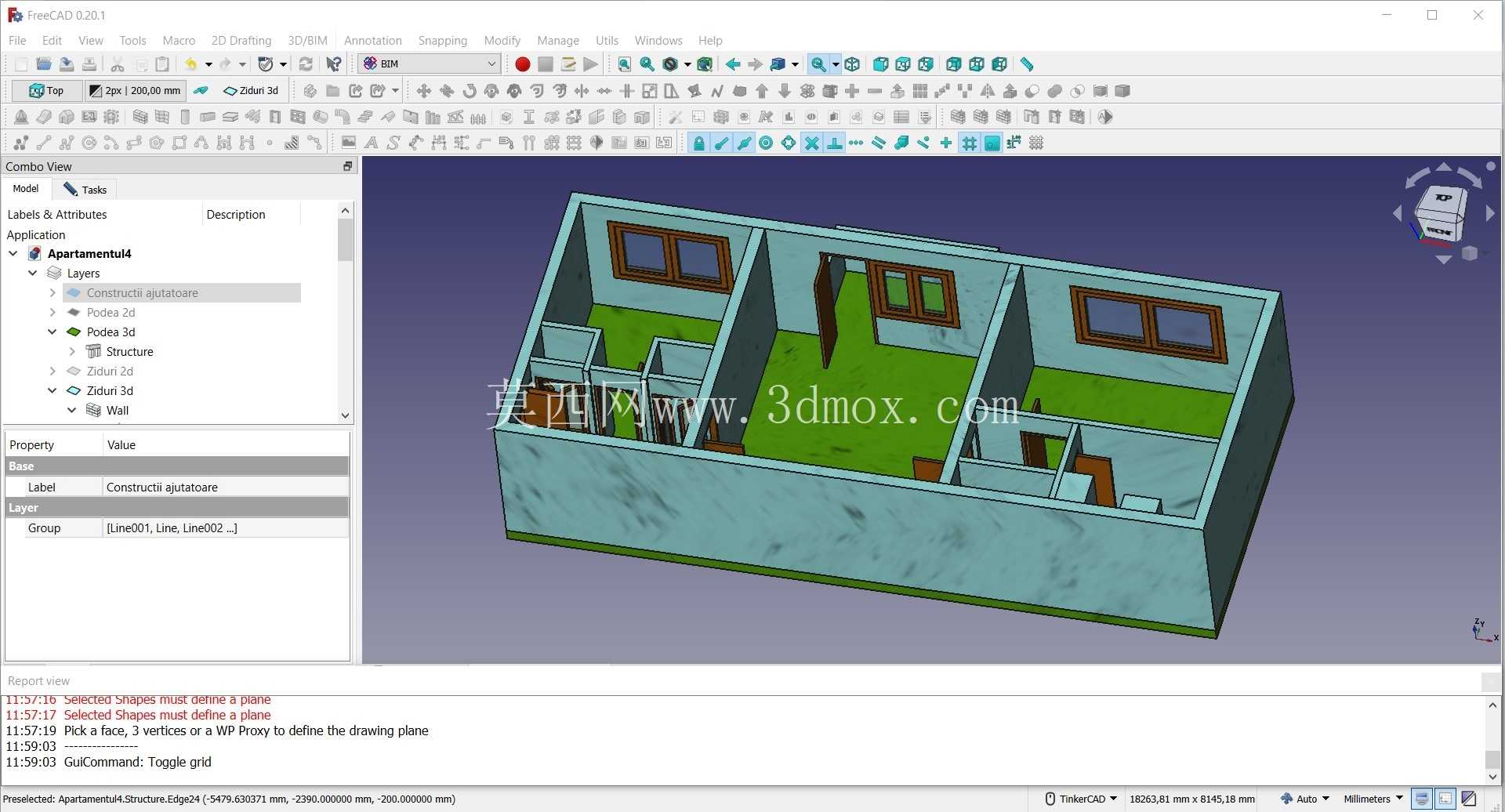
Task: Click Fit selection zoom icon
Action: click(x=647, y=64)
